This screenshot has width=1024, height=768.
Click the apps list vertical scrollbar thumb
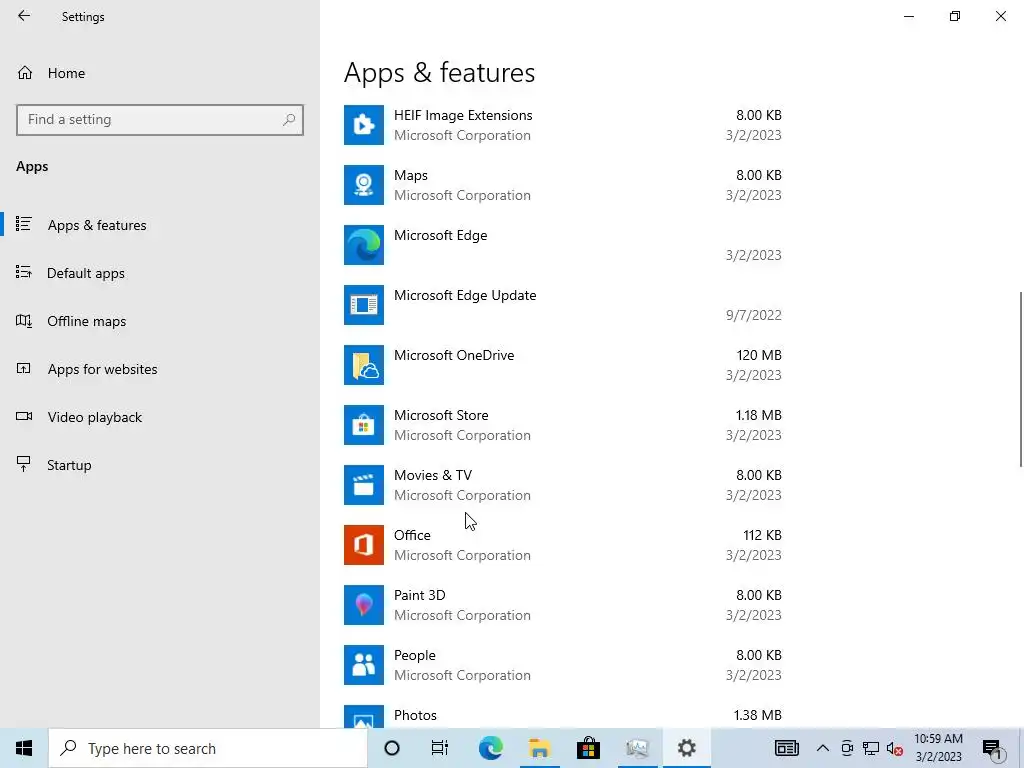(x=1021, y=379)
